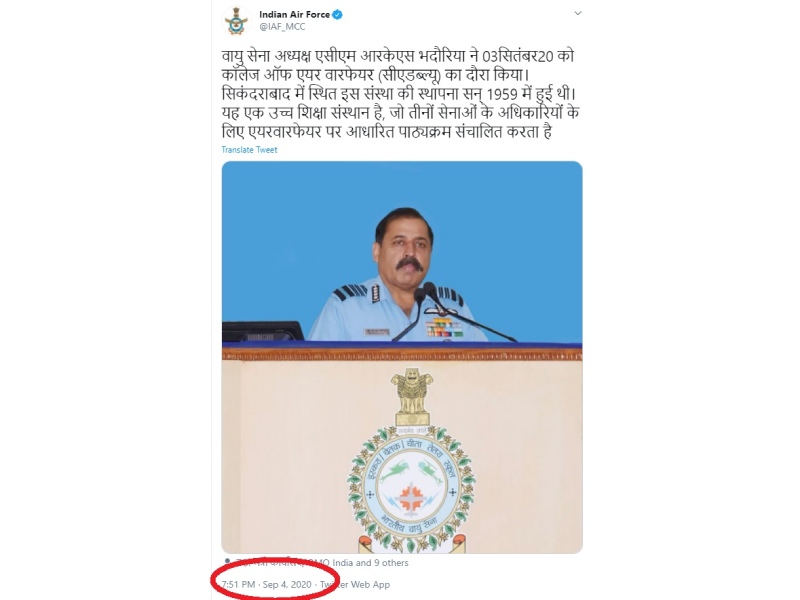The height and width of the screenshot is (600, 800).
Task: Click the 7:51 PM timestamp
Action: pyautogui.click(x=238, y=584)
